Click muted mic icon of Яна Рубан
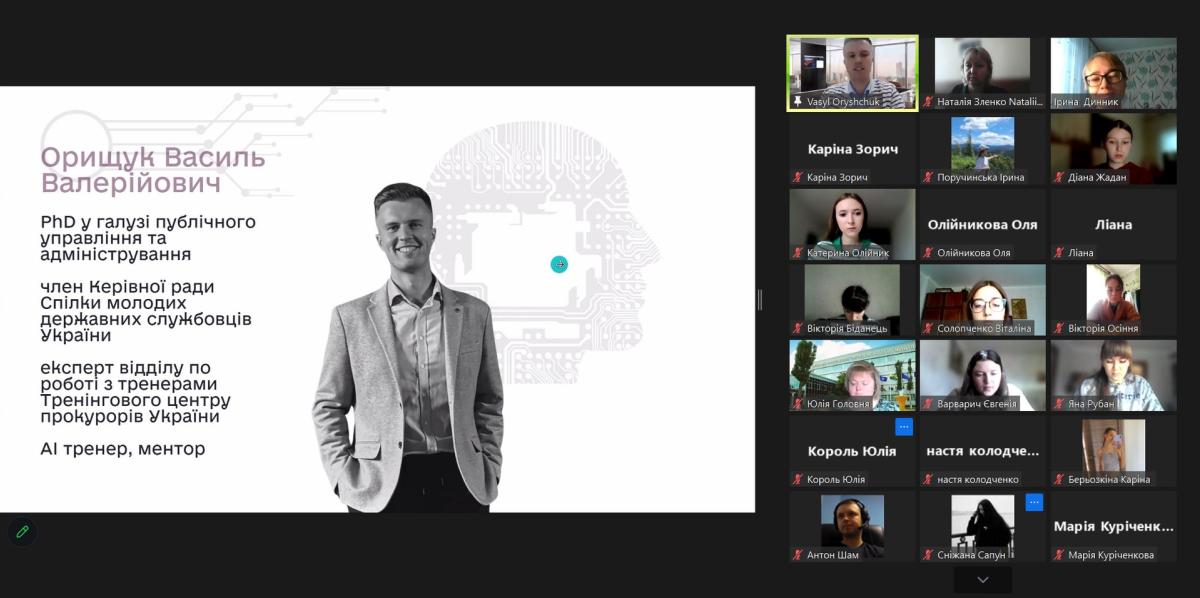1200x598 pixels. [1058, 404]
